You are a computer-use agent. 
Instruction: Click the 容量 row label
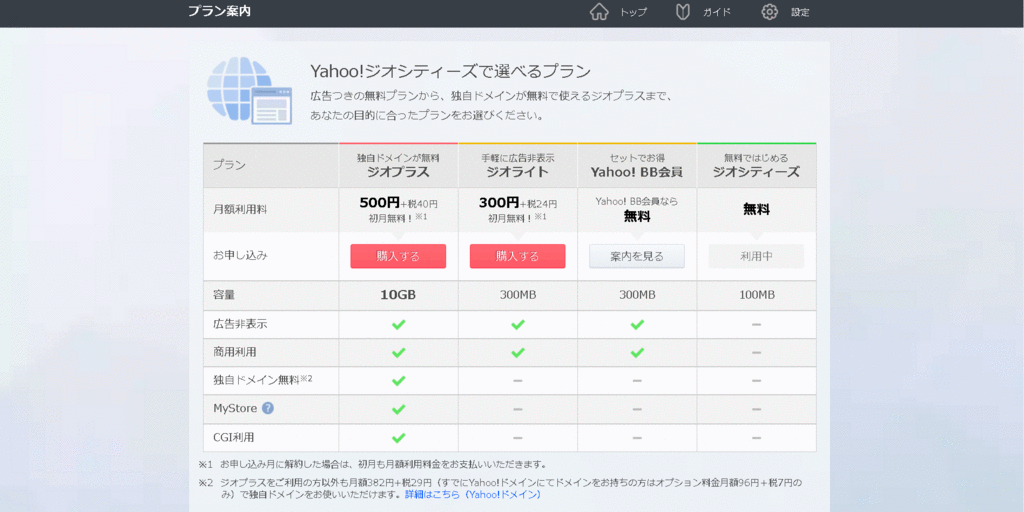pyautogui.click(x=224, y=295)
